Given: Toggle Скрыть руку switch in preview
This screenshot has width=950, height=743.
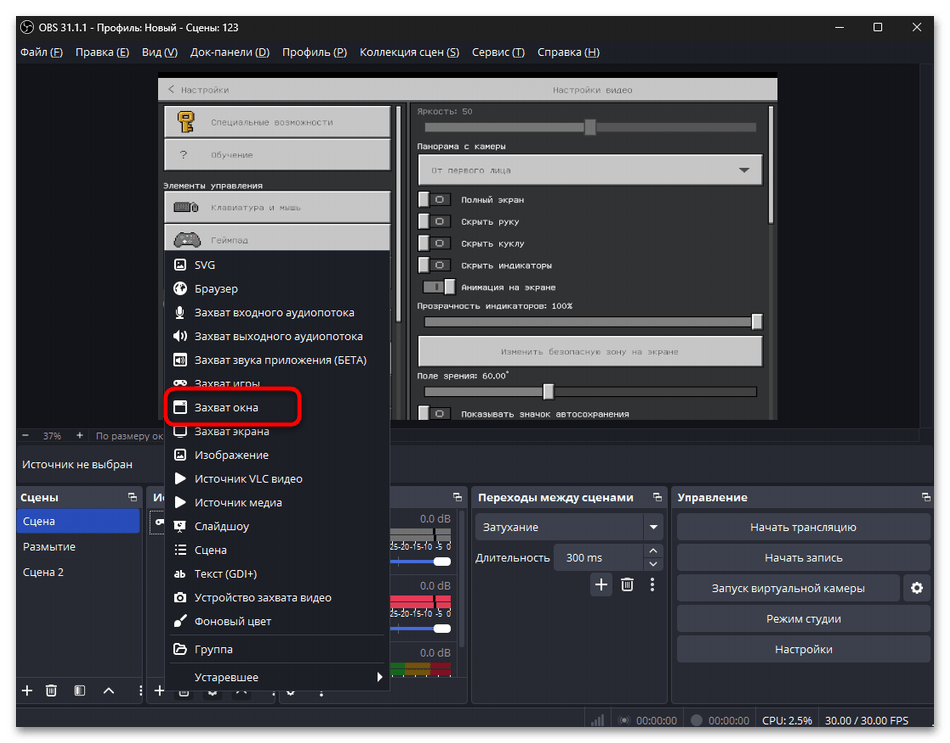Looking at the screenshot, I should [x=434, y=221].
